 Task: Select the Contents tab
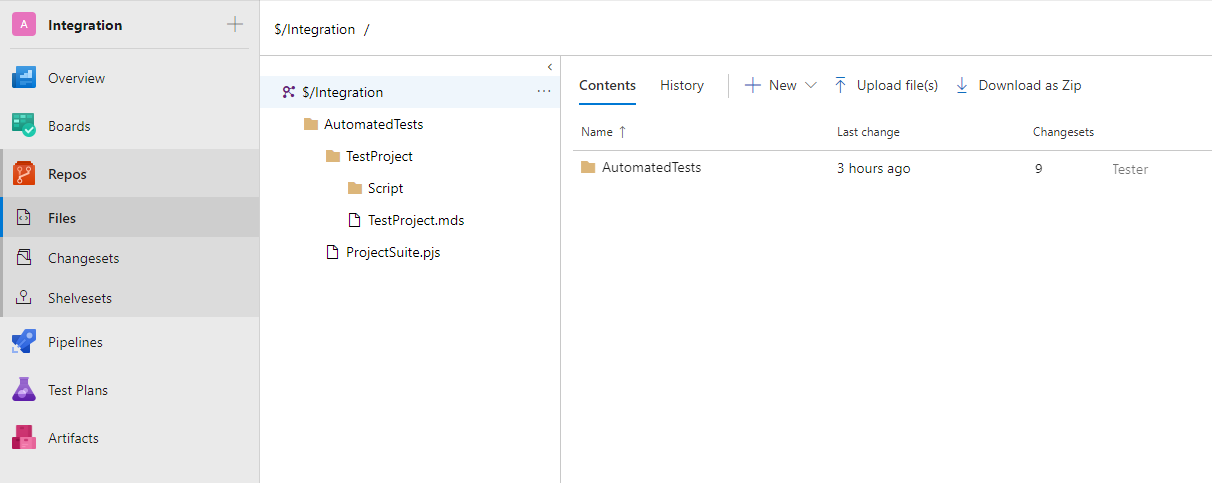607,86
